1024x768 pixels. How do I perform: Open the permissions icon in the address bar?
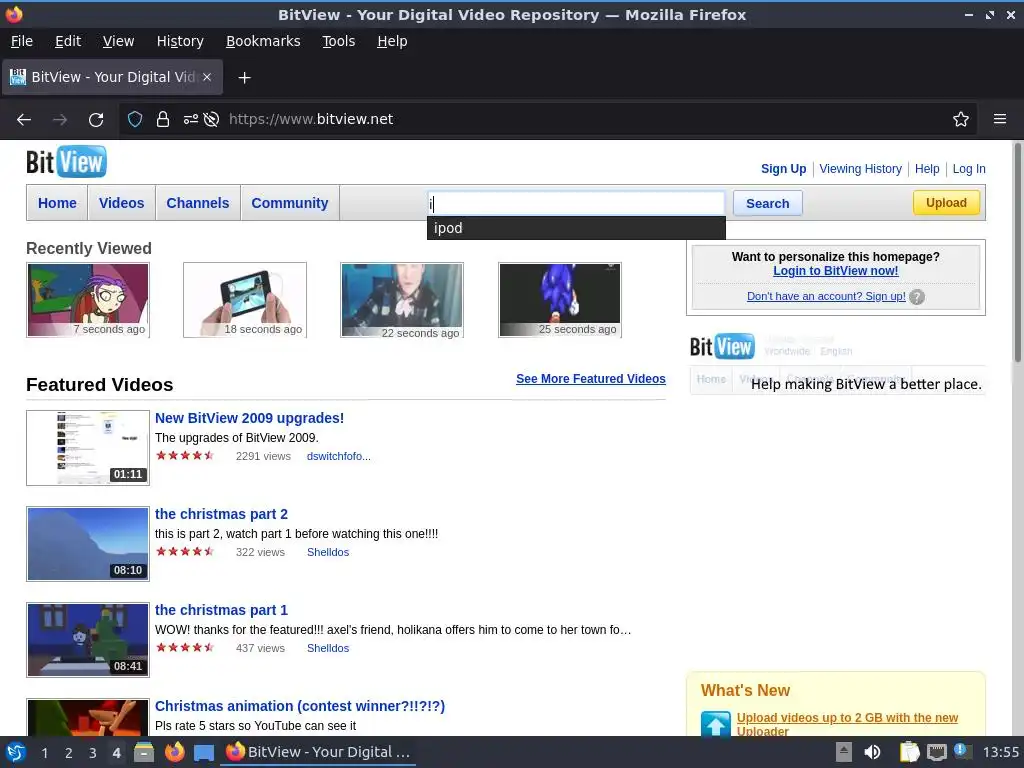point(190,120)
